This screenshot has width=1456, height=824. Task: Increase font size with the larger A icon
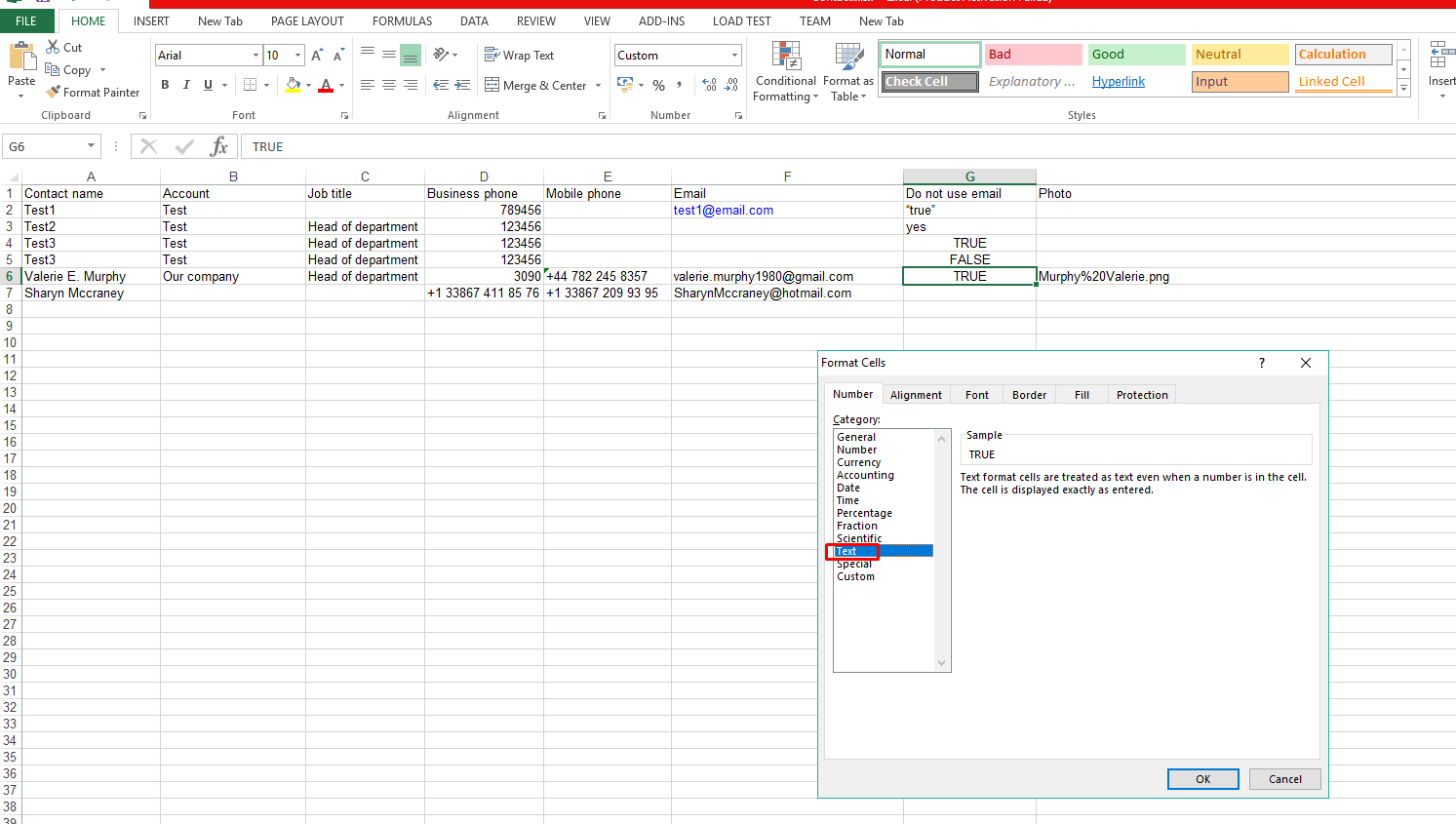[x=317, y=56]
